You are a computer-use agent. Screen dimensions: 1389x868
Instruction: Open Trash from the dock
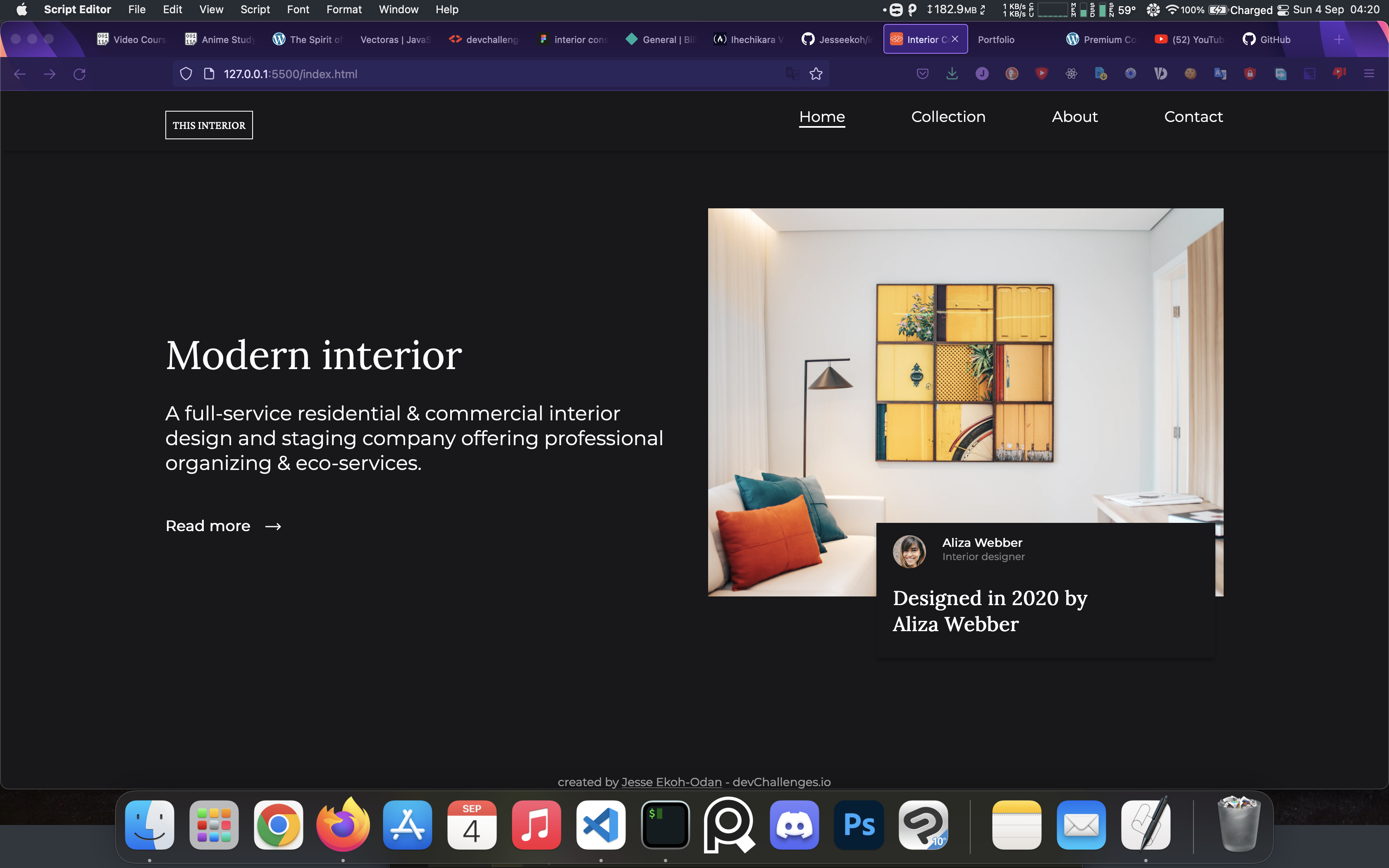[x=1239, y=824]
